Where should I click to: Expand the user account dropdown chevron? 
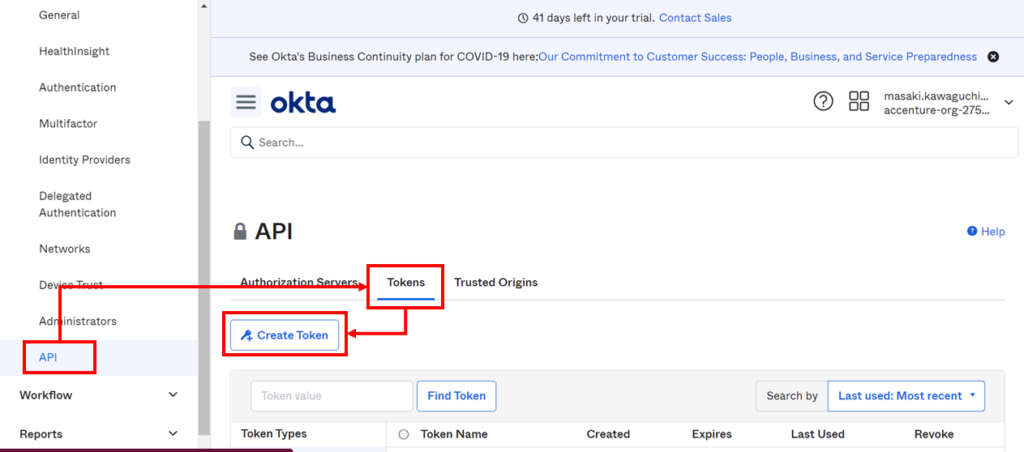(x=1008, y=102)
